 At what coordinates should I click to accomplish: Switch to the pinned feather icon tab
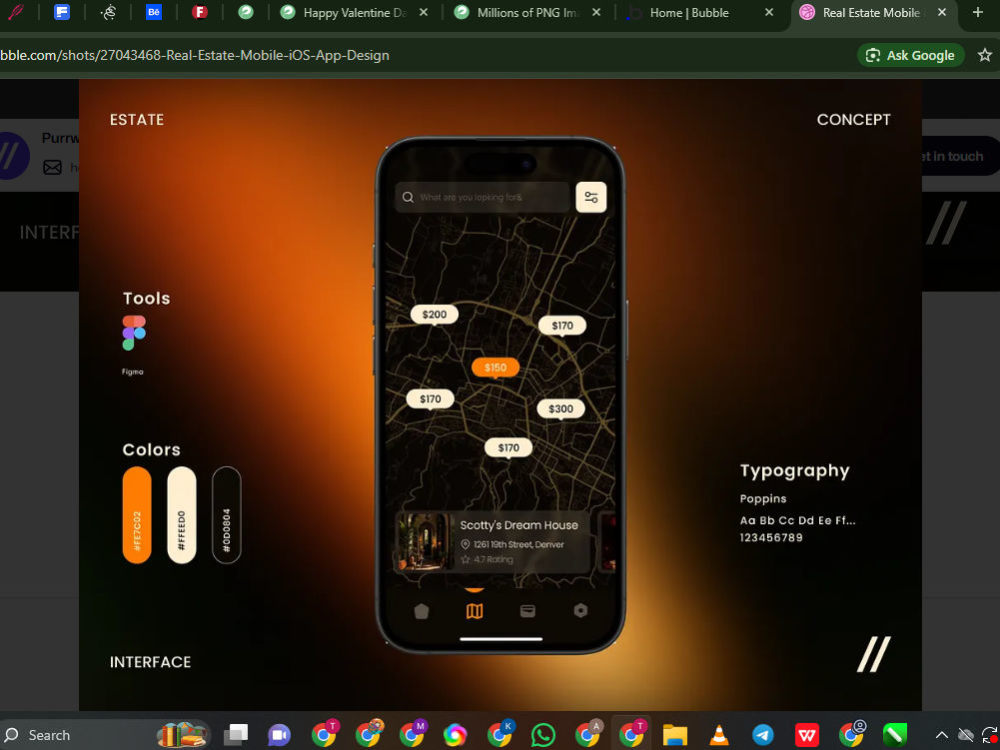pyautogui.click(x=15, y=12)
